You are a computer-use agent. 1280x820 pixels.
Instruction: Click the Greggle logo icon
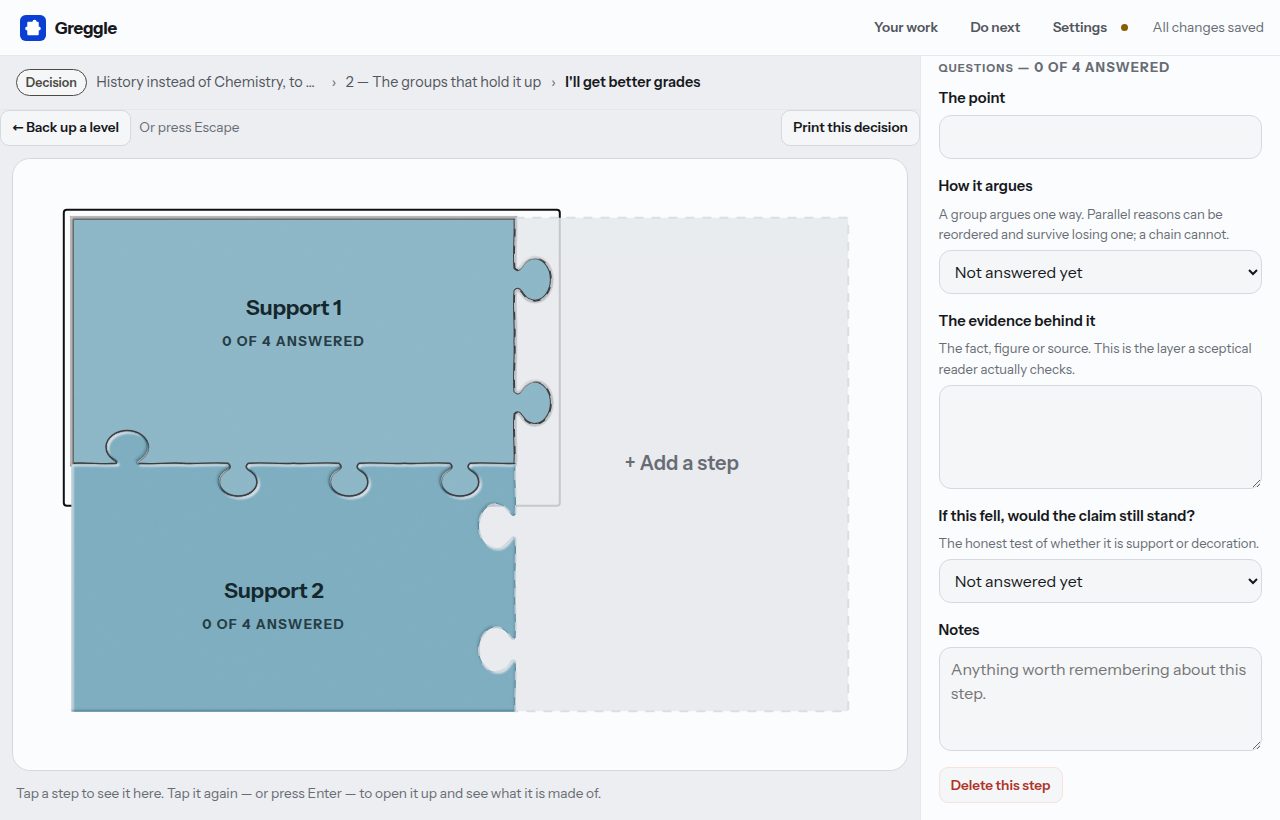[x=33, y=28]
